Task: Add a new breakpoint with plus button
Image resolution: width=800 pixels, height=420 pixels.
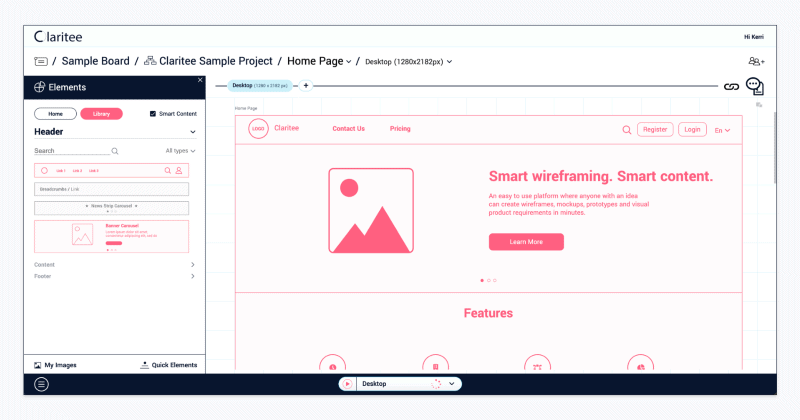Action: tap(306, 86)
